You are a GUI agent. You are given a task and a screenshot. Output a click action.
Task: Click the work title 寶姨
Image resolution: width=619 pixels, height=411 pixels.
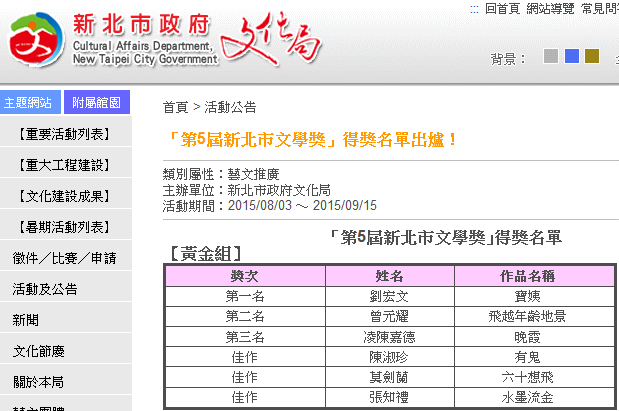pos(527,296)
